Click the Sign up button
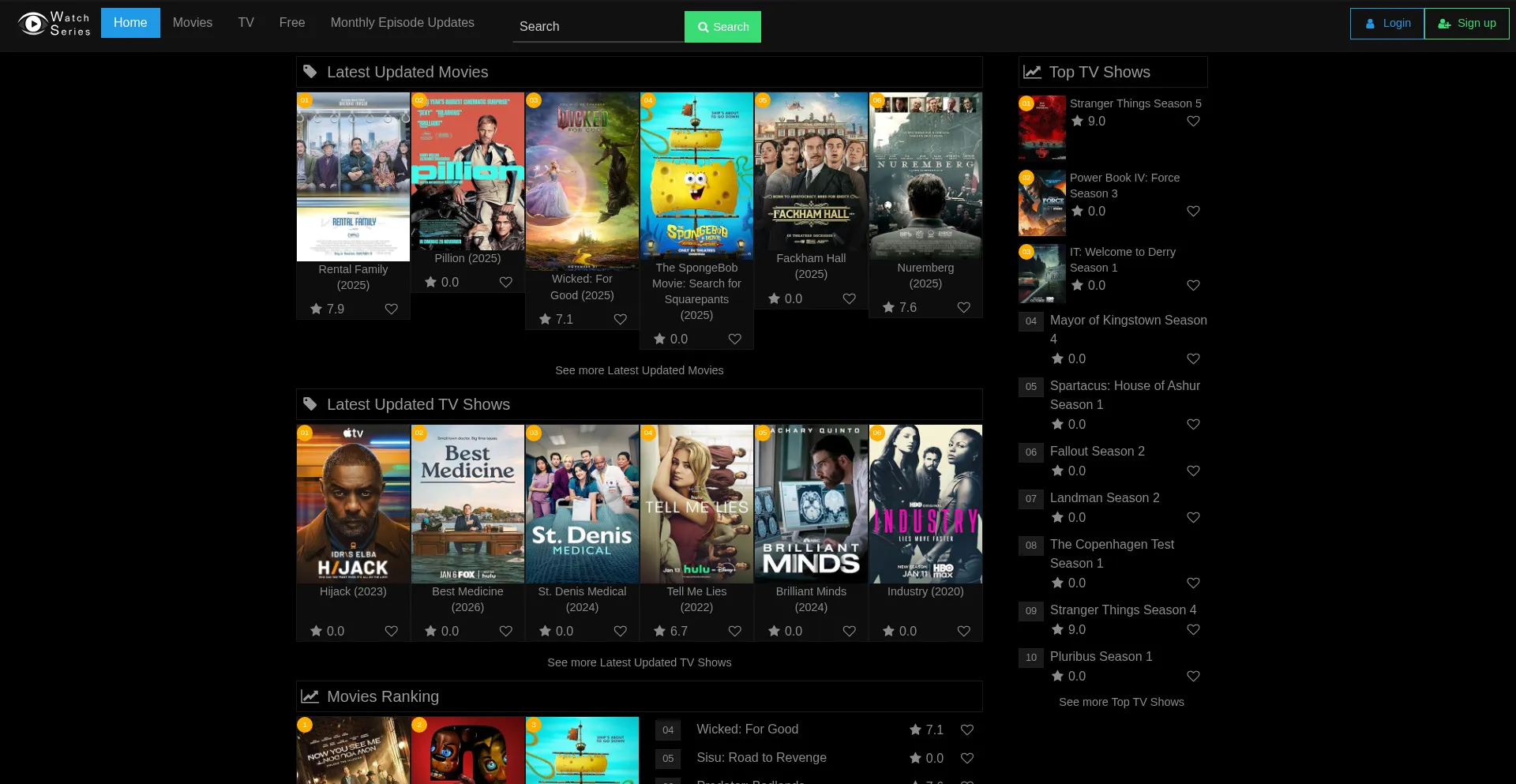This screenshot has width=1516, height=784. pos(1466,24)
